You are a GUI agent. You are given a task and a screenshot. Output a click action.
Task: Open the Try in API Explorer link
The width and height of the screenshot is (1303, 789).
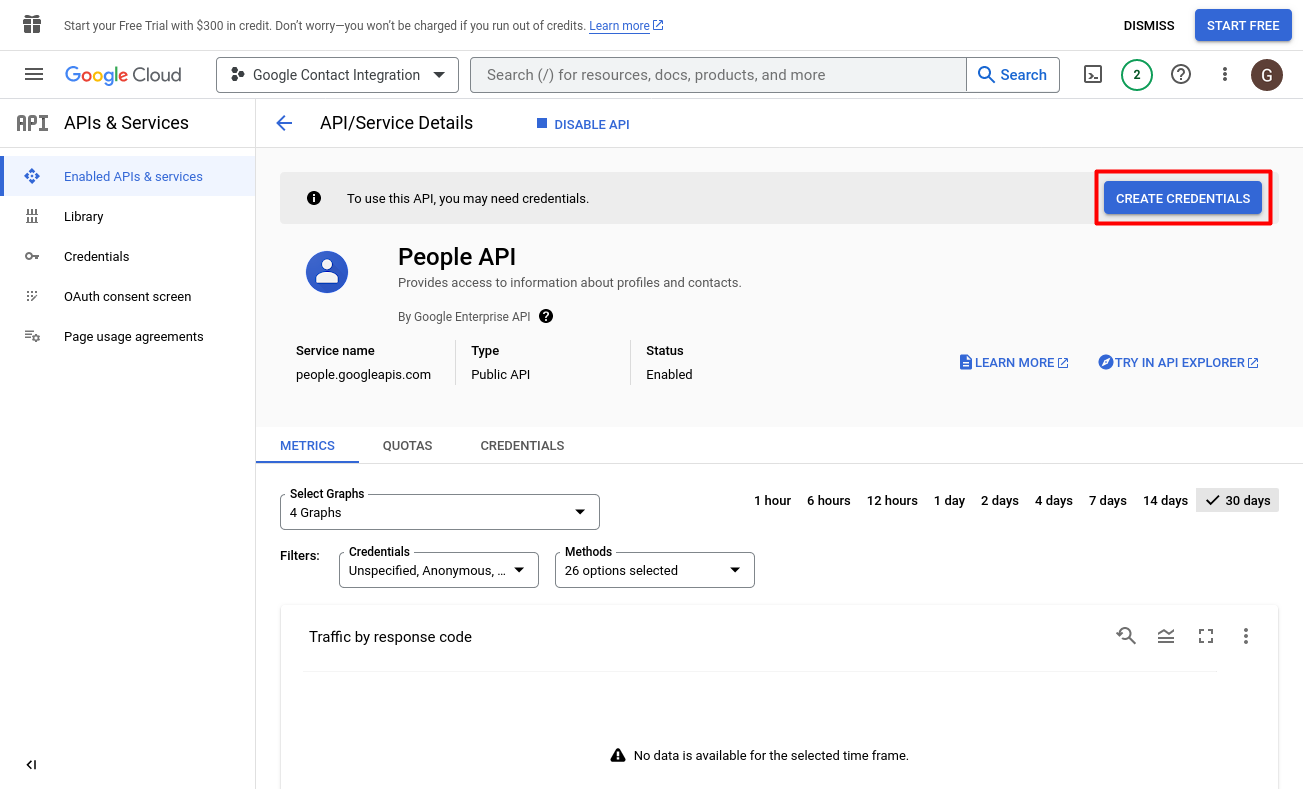click(1178, 362)
